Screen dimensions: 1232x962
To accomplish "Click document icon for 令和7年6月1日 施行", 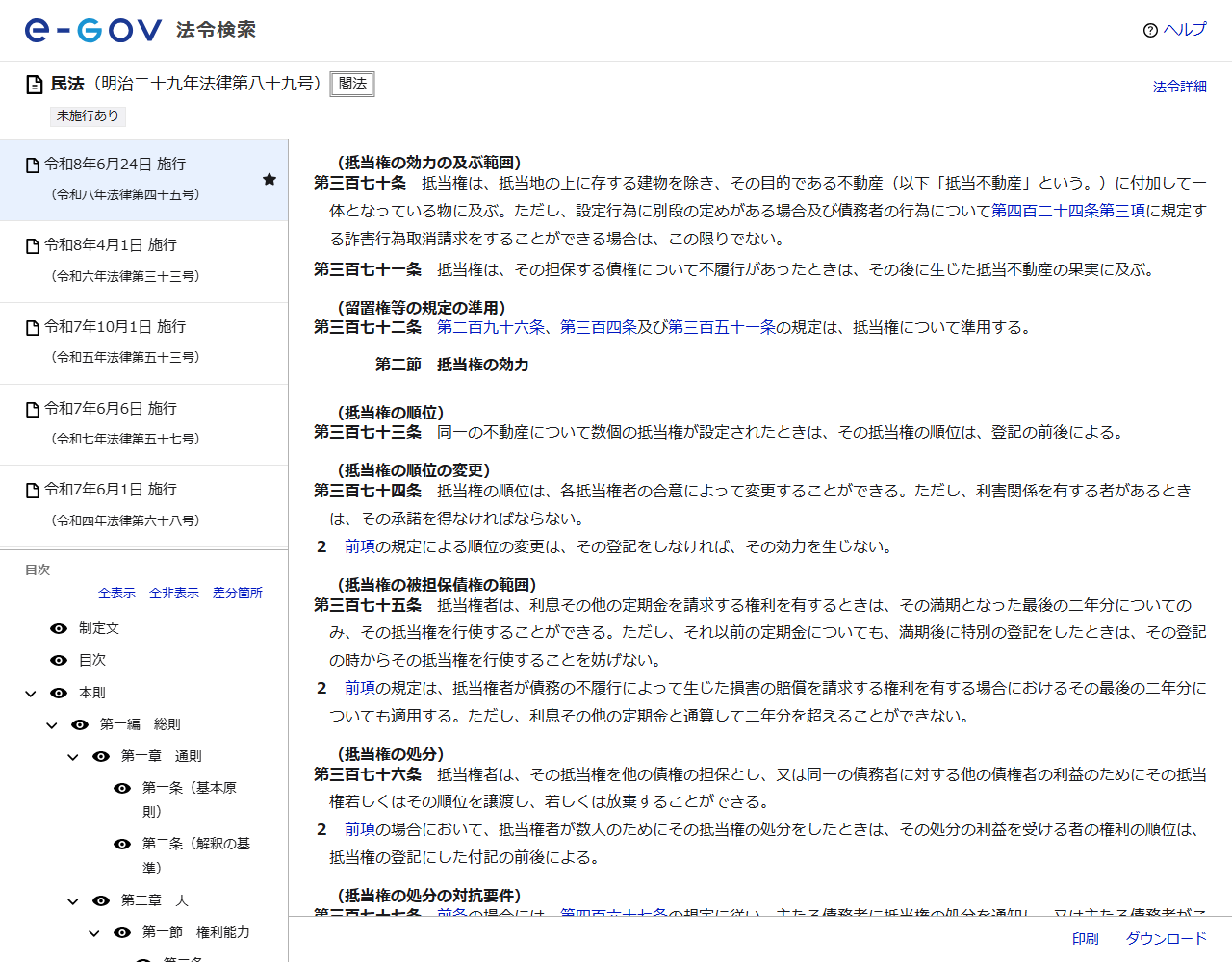I will (33, 491).
